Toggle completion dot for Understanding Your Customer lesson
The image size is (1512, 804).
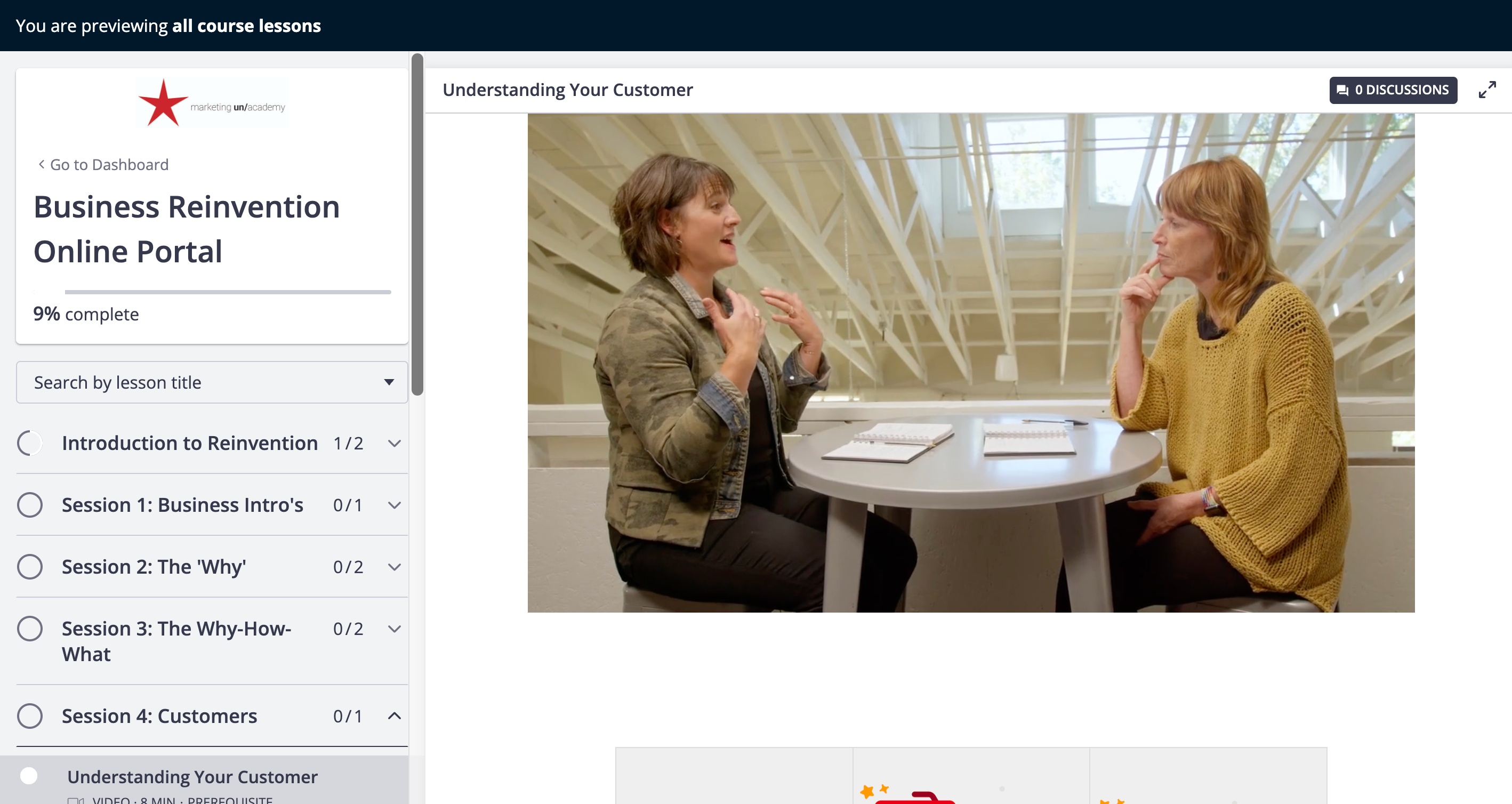point(29,776)
